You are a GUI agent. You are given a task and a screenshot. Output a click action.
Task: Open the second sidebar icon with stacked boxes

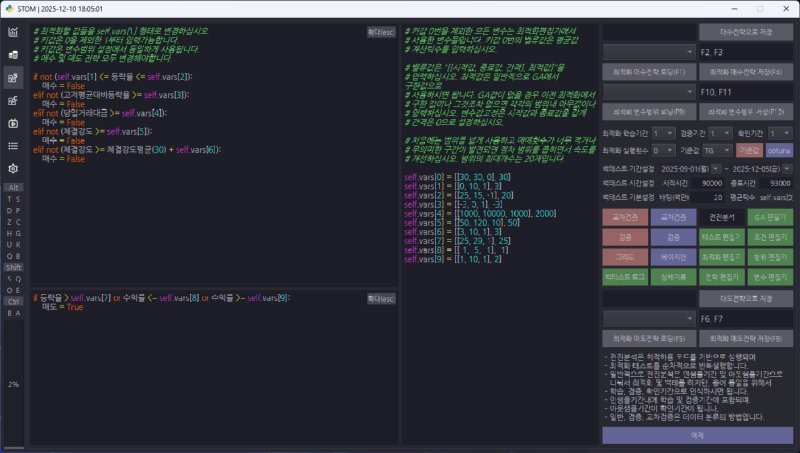coord(13,55)
